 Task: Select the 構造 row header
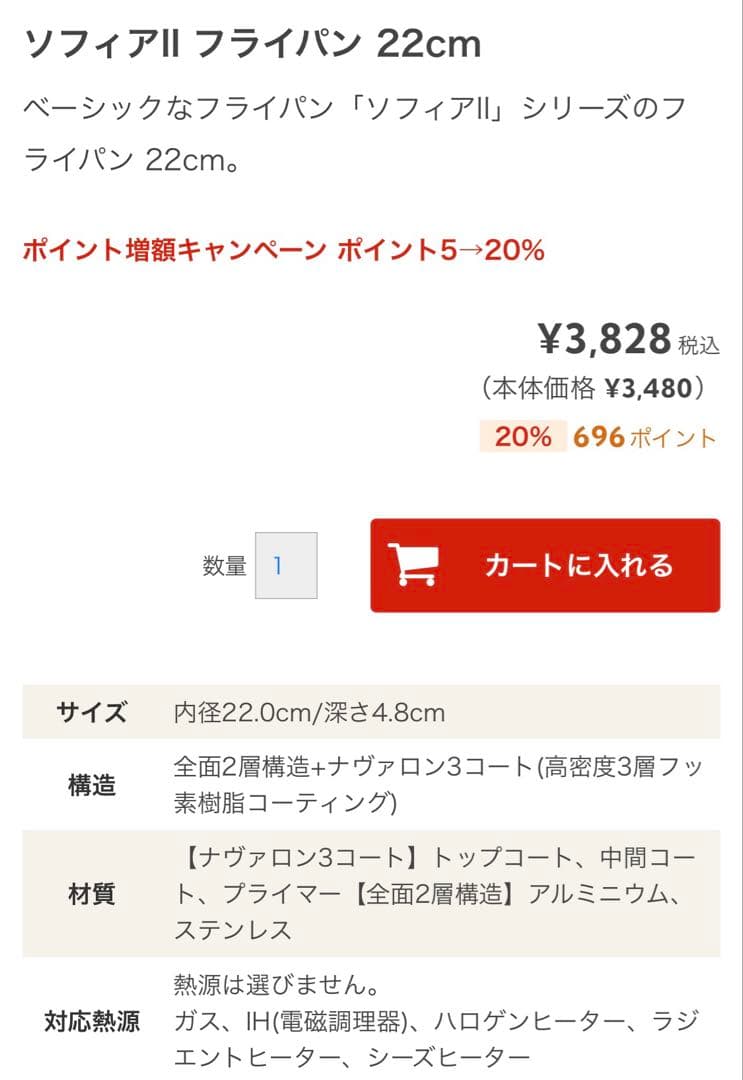92,785
